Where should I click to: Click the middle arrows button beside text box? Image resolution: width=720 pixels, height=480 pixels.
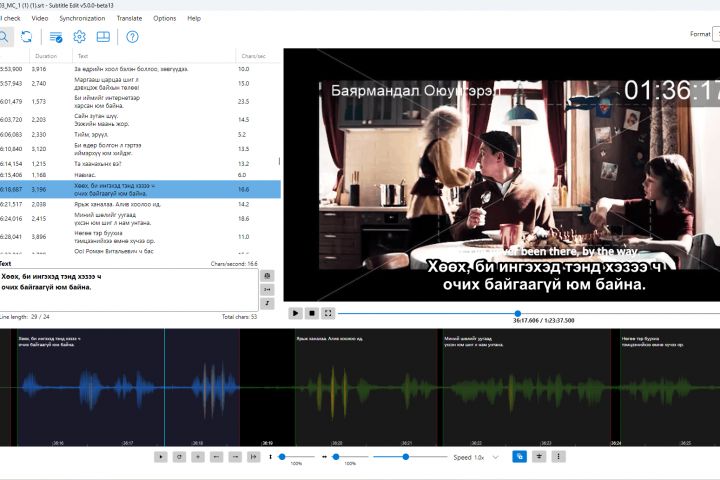click(x=267, y=289)
